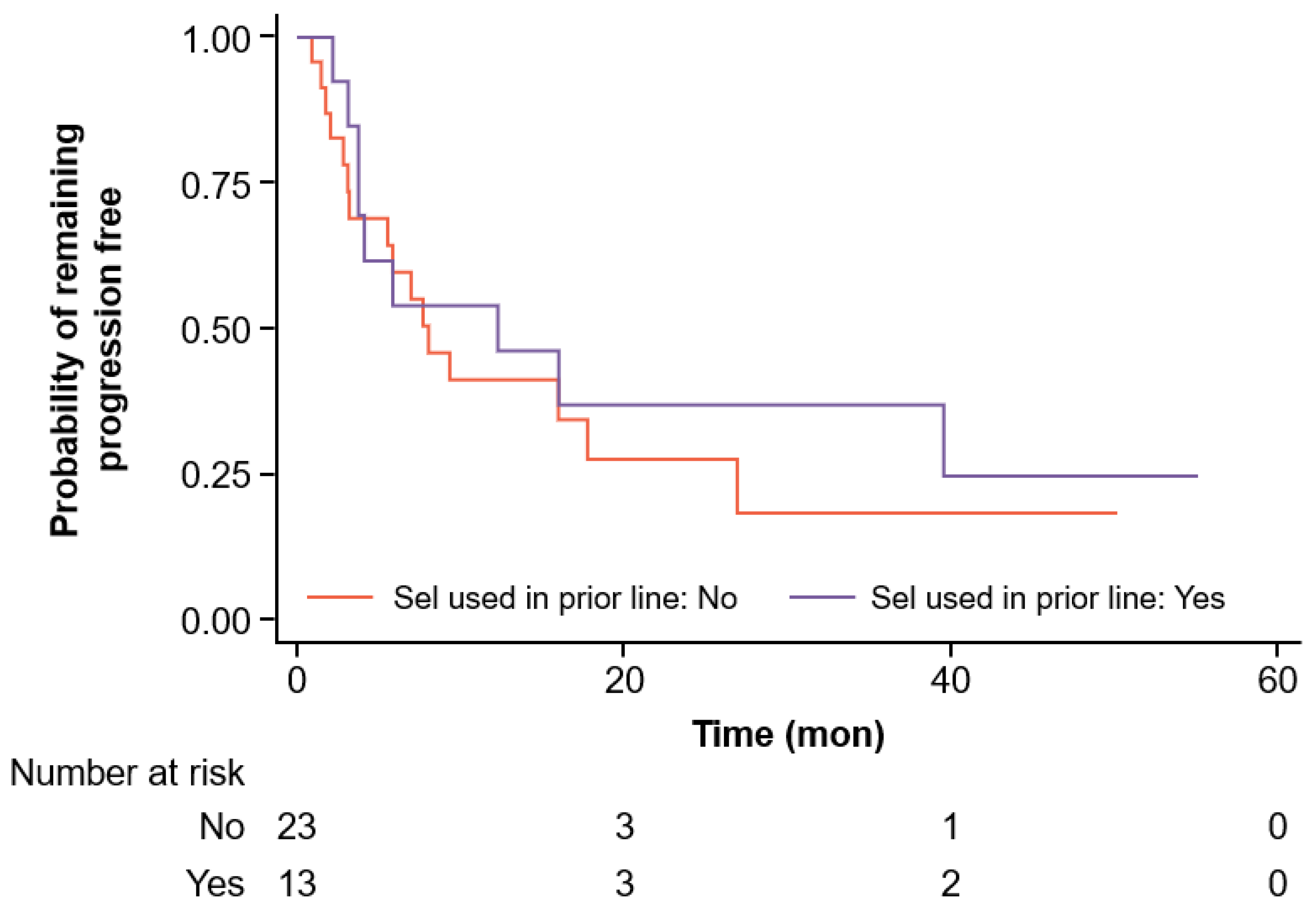Click the 'Yes' row value 13
This screenshot has width=1316, height=909.
click(x=297, y=883)
